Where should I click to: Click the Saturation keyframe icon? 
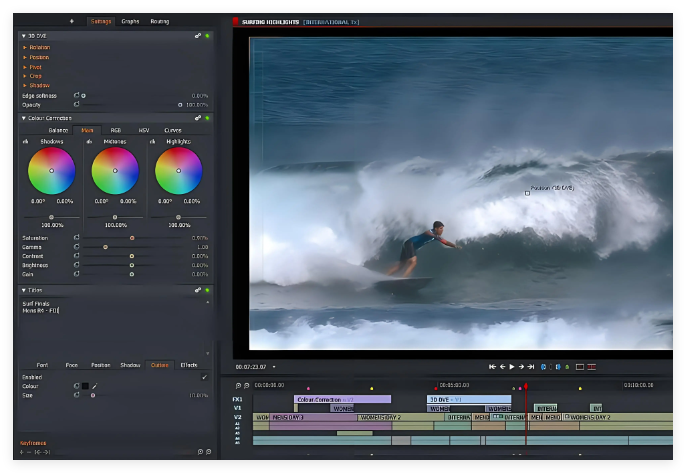77,237
